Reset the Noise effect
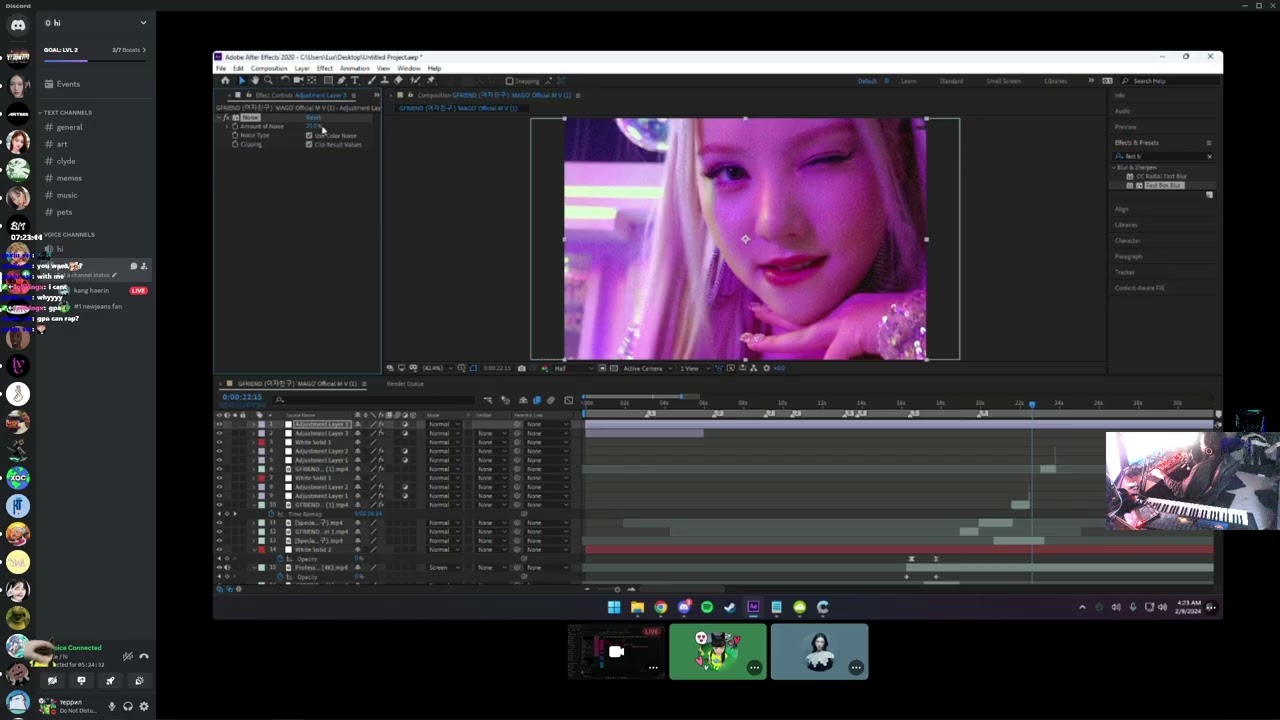The height and width of the screenshot is (720, 1280). click(x=313, y=118)
